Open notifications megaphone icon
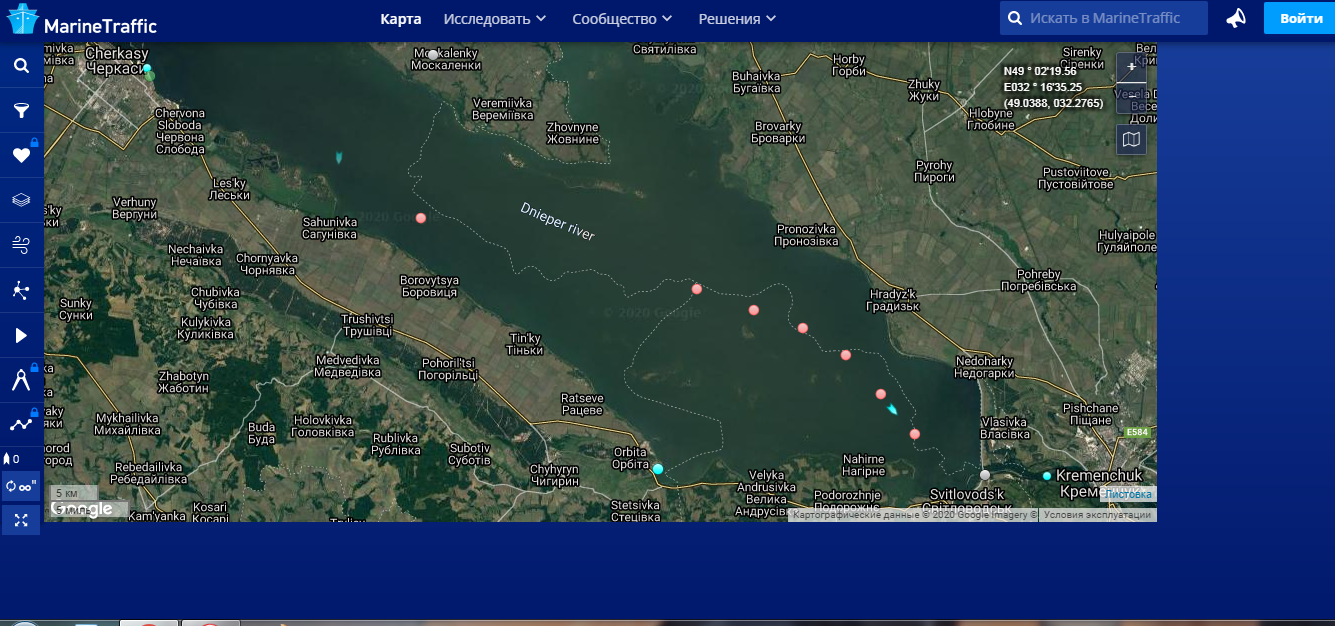The image size is (1335, 626). click(x=1237, y=18)
